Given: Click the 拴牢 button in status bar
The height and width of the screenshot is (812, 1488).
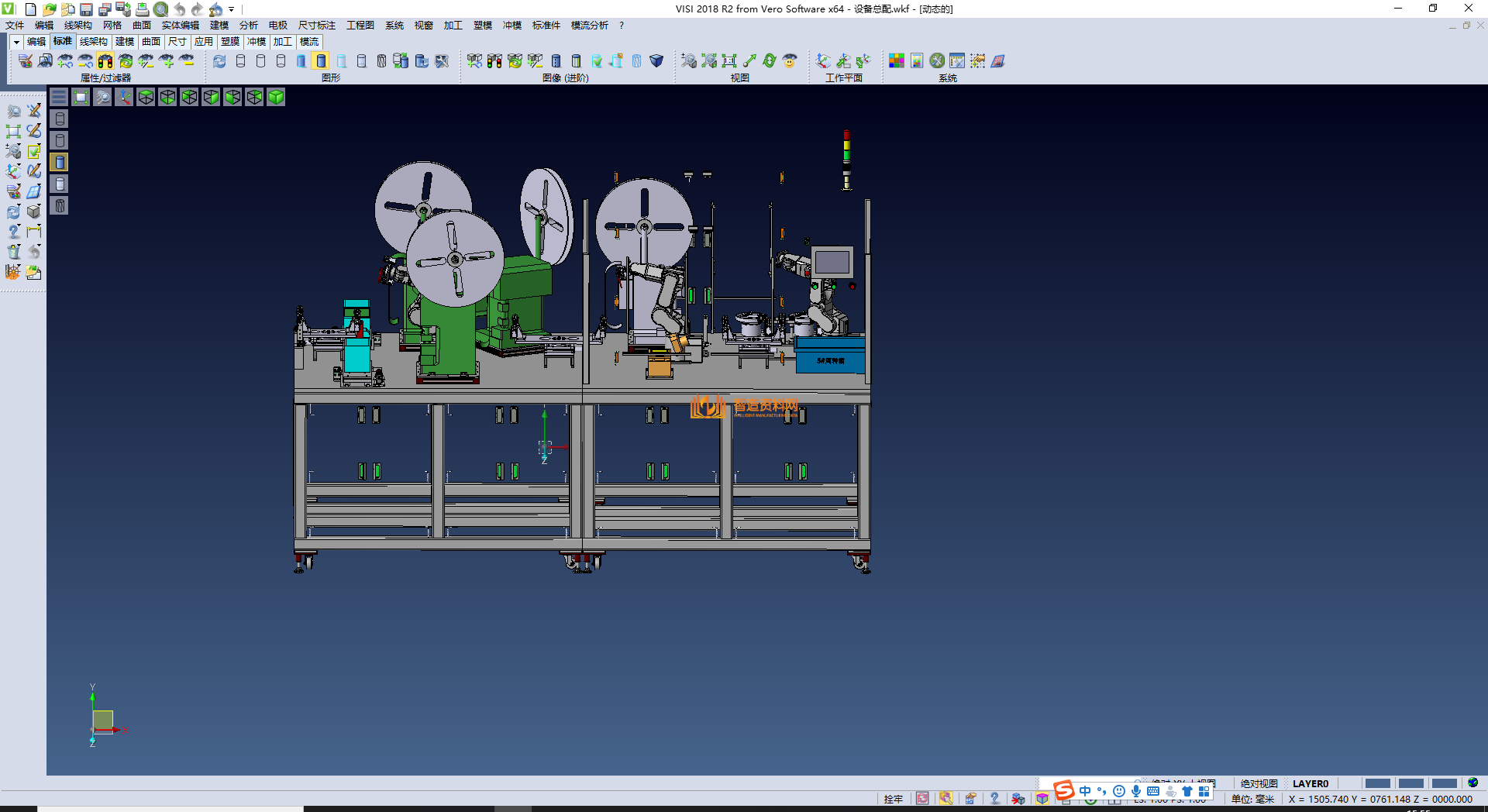Looking at the screenshot, I should click(x=893, y=799).
